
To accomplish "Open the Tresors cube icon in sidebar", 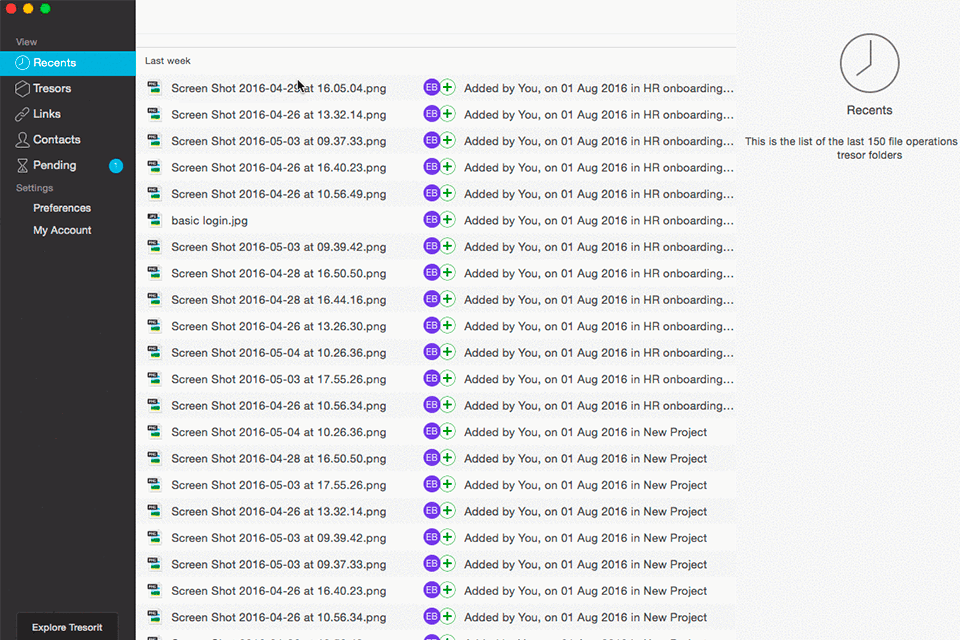I will 22,89.
